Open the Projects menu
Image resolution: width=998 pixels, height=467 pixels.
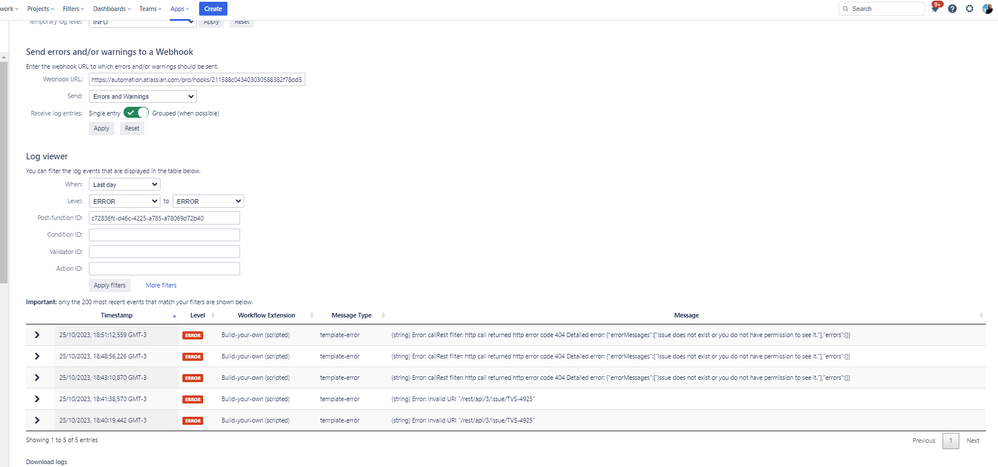pos(41,9)
